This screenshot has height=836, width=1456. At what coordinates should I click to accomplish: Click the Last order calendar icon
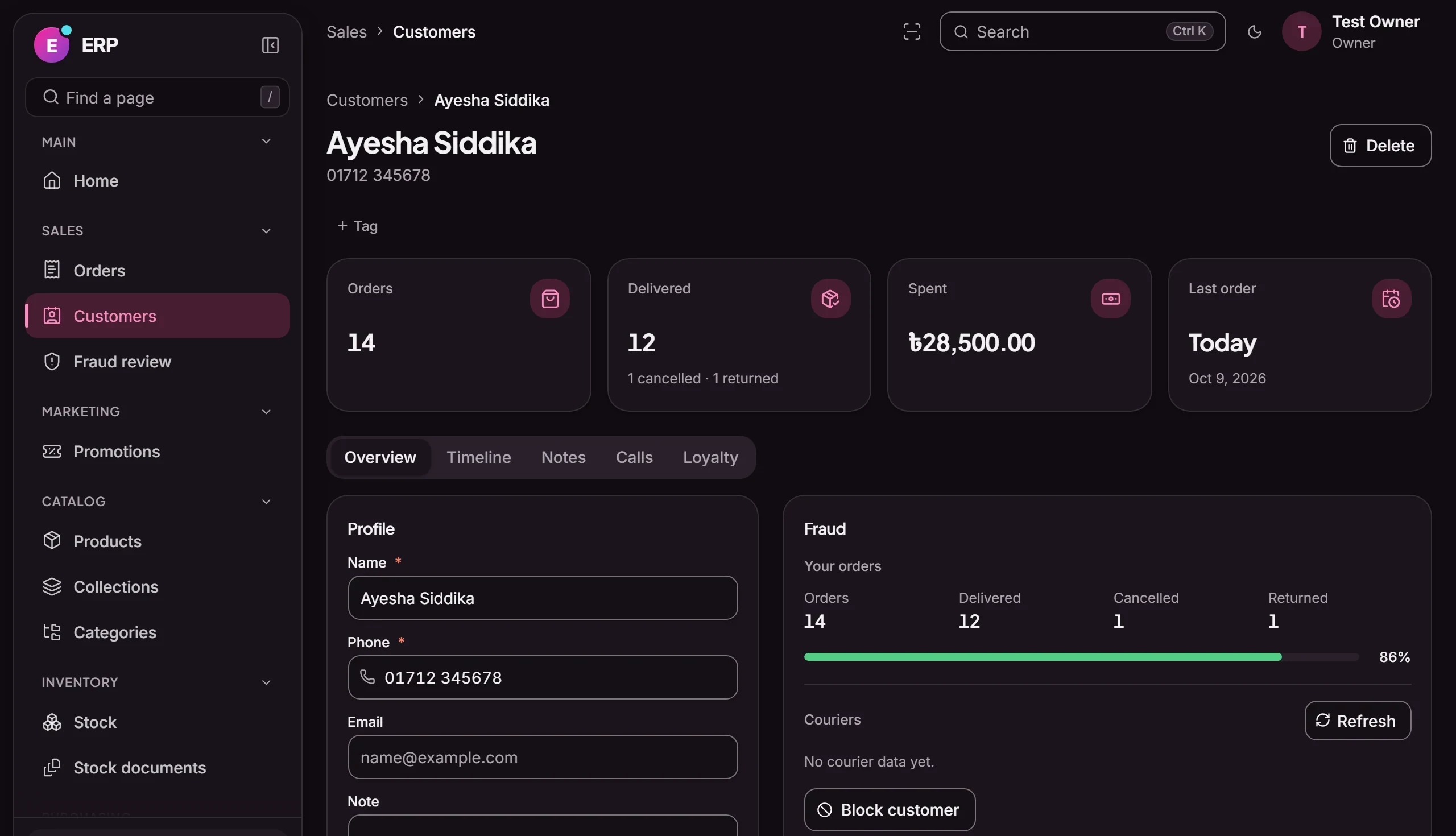click(x=1391, y=299)
